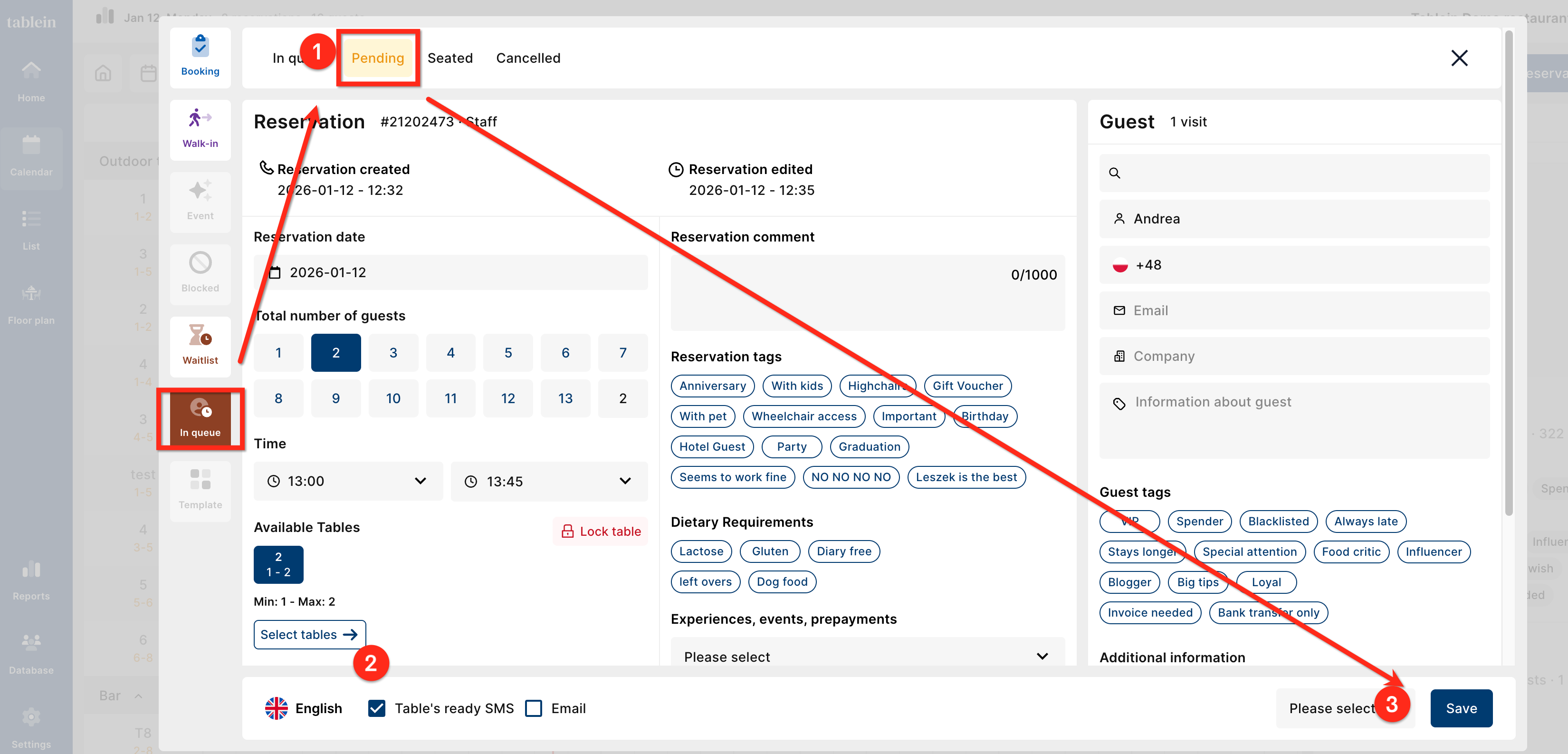1568x754 pixels.
Task: Open the 13:00 start time dropdown
Action: click(347, 481)
